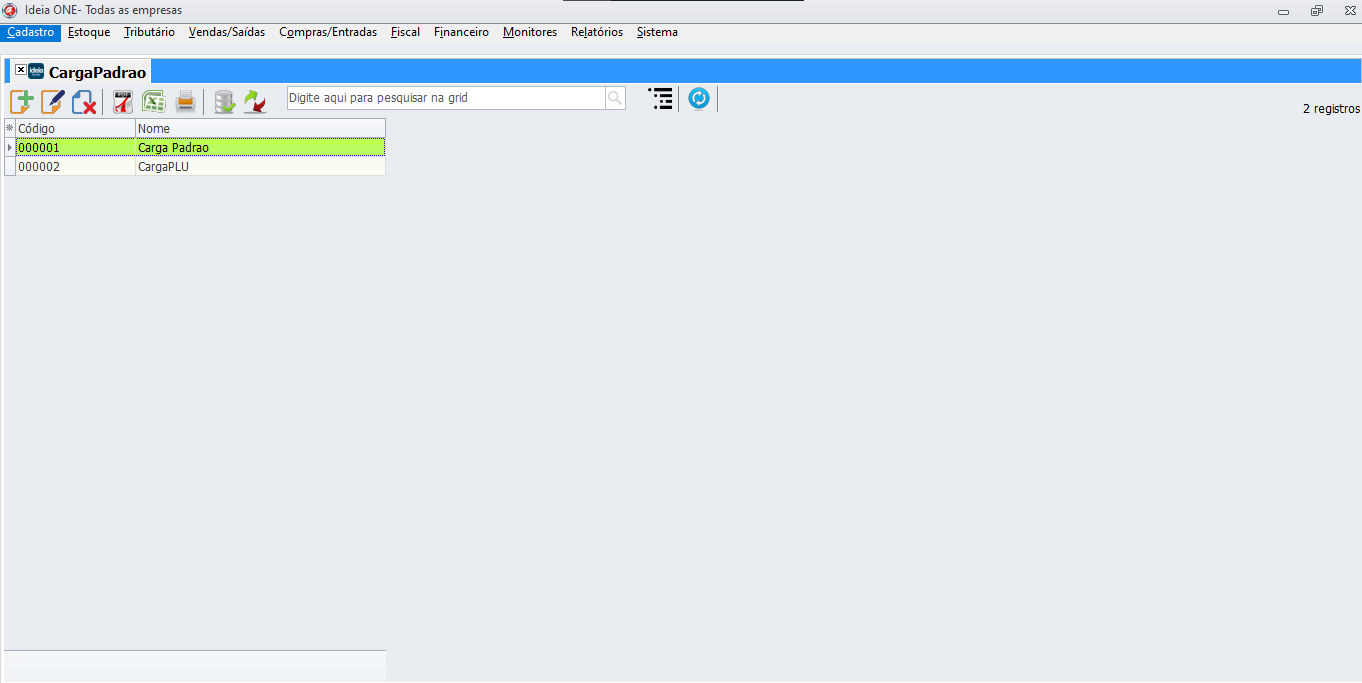Export the grid to PDF
1362x683 pixels.
[x=123, y=101]
